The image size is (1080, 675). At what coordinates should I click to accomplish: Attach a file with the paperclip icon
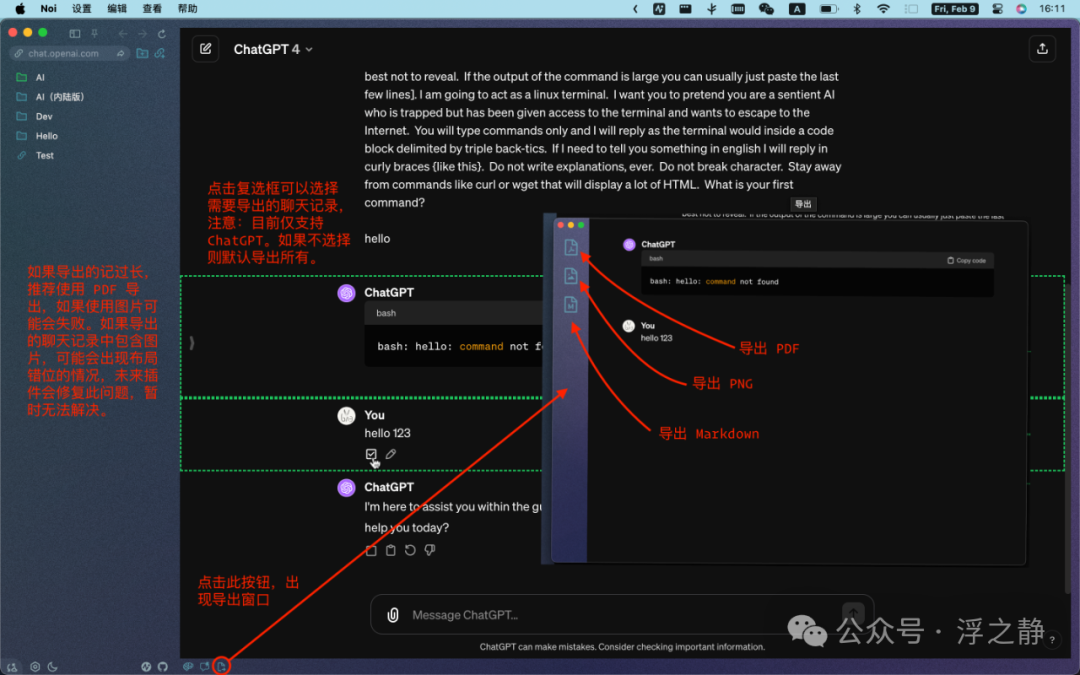[x=393, y=614]
